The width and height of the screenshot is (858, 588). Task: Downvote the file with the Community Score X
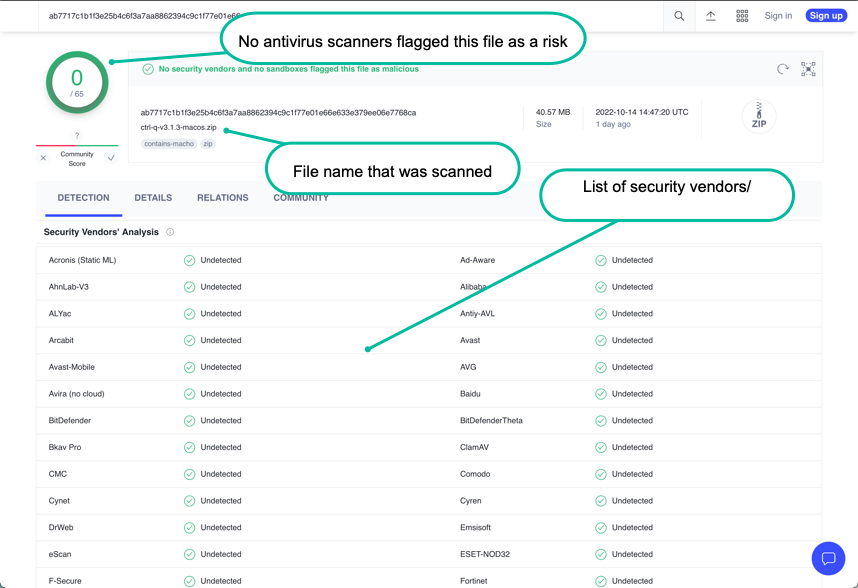(43, 158)
